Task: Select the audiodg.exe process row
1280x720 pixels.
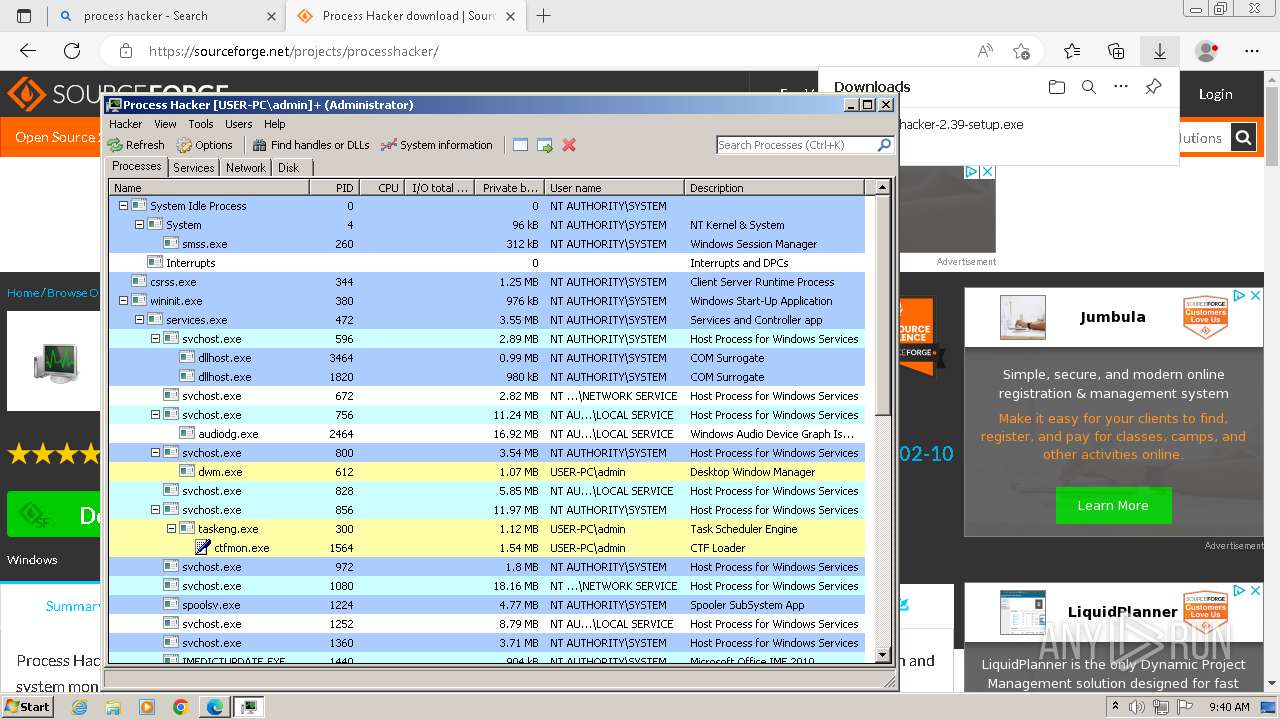Action: (x=487, y=434)
